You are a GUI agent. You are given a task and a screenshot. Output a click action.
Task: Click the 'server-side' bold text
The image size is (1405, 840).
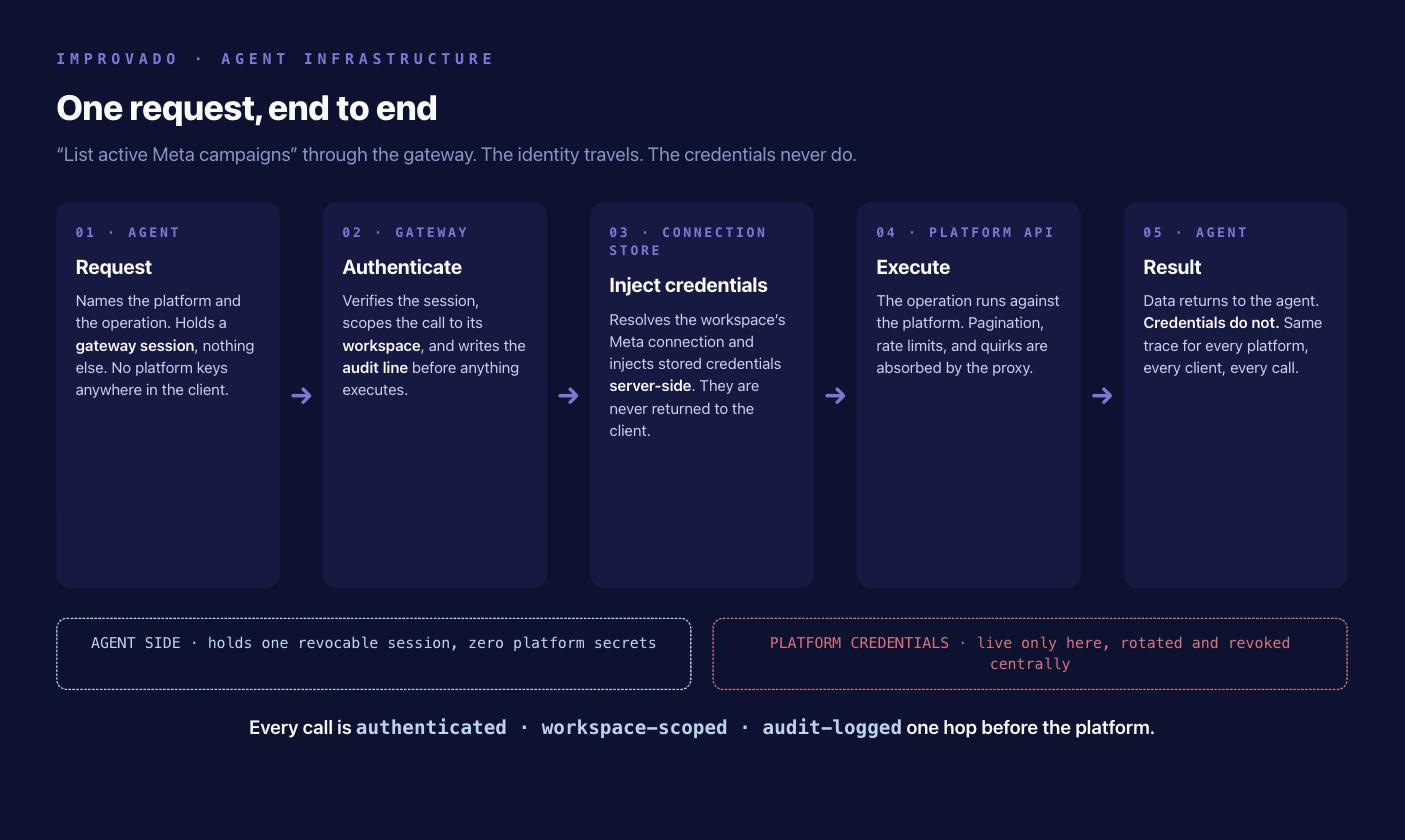tap(650, 386)
